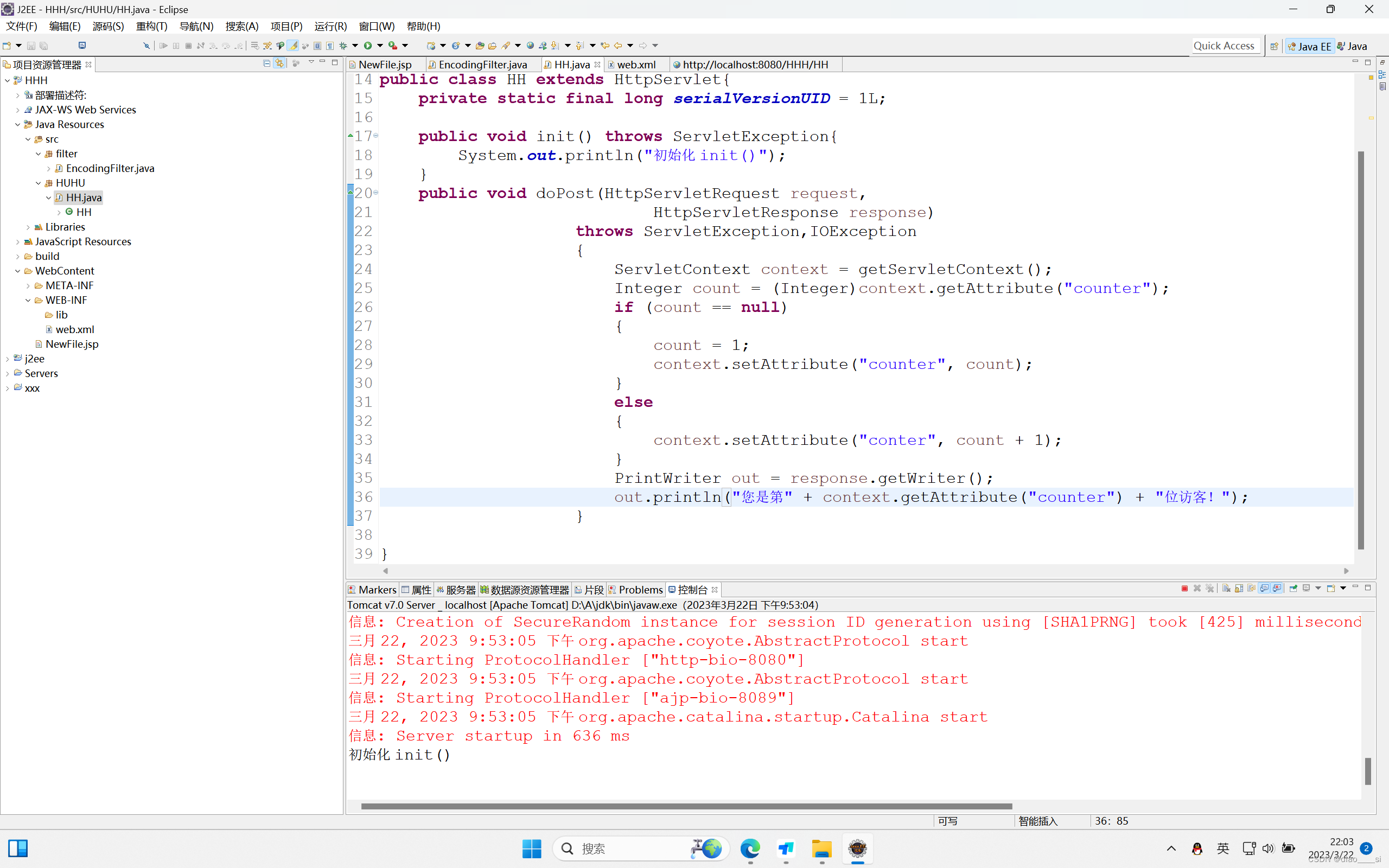The height and width of the screenshot is (868, 1389).
Task: Open the Run button dropdown arrow
Action: (380, 46)
